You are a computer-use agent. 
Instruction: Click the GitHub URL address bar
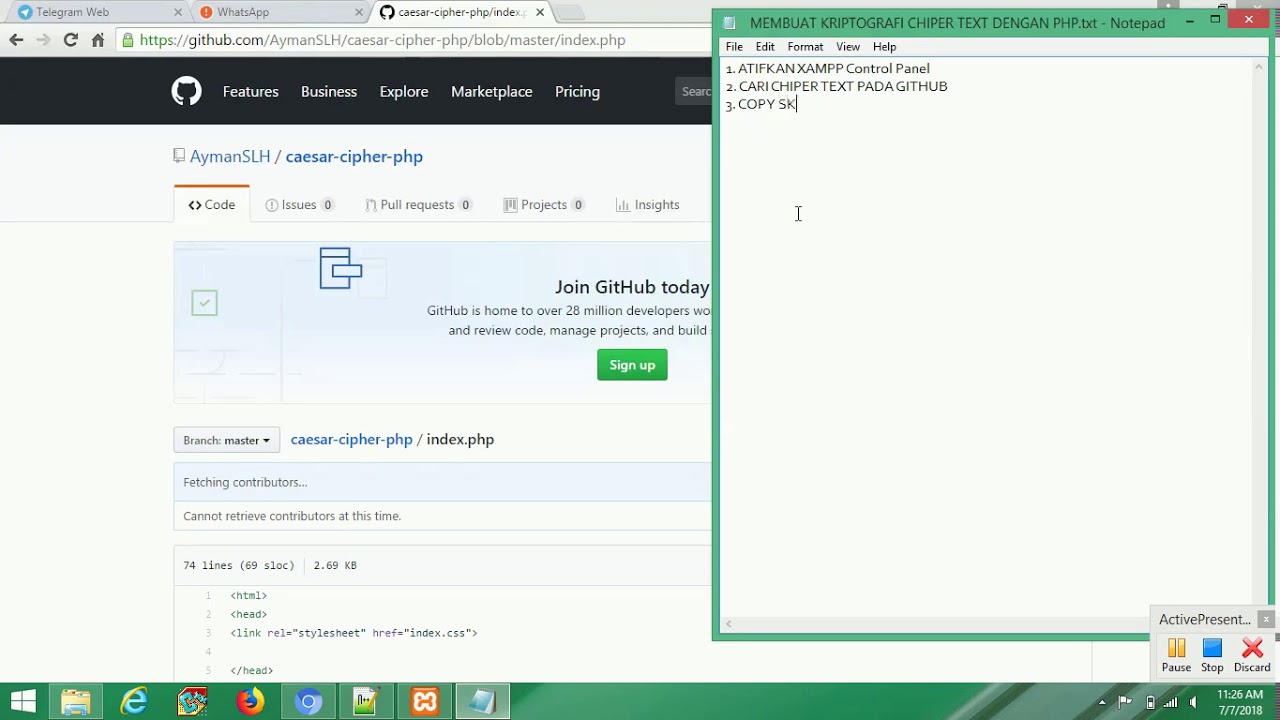415,40
